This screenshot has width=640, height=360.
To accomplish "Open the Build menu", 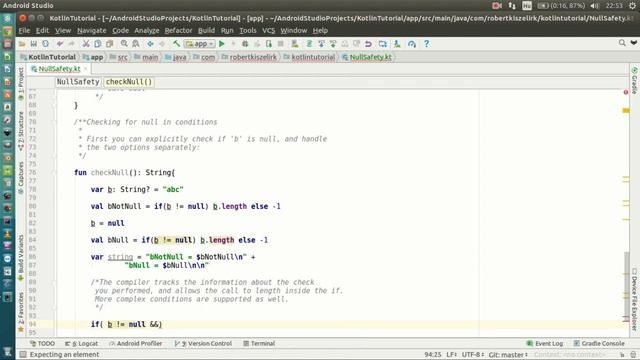I will (206, 31).
